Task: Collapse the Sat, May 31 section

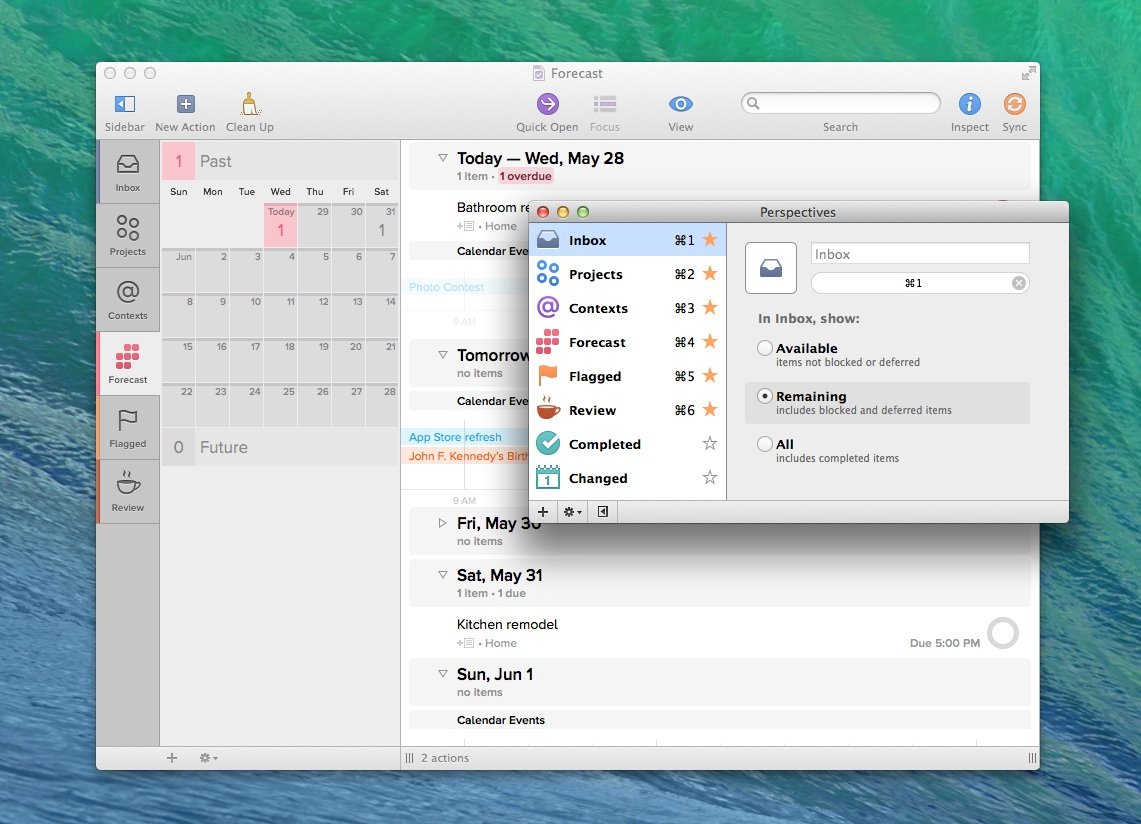Action: coord(442,574)
